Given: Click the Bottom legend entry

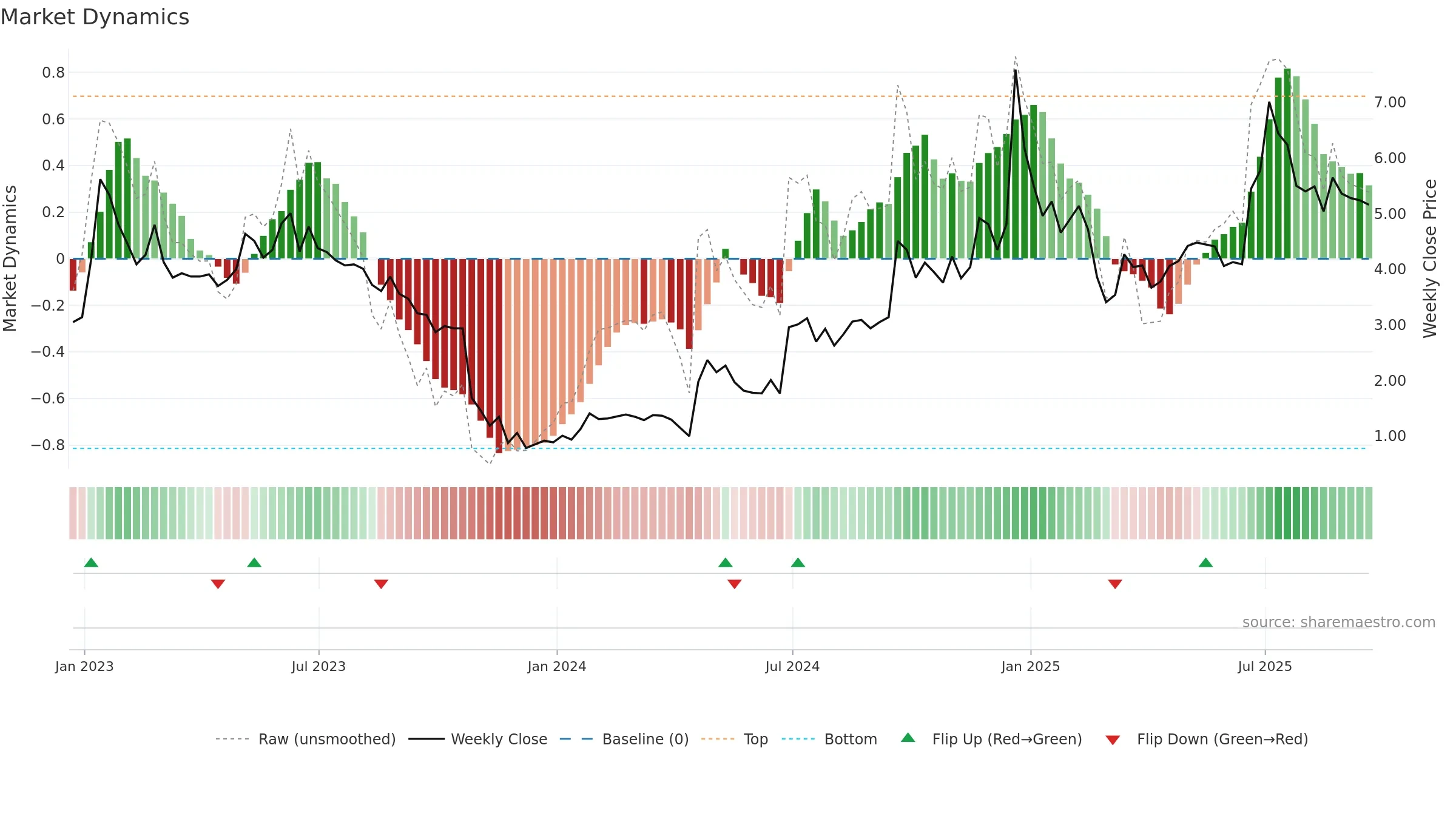Looking at the screenshot, I should pos(829,739).
